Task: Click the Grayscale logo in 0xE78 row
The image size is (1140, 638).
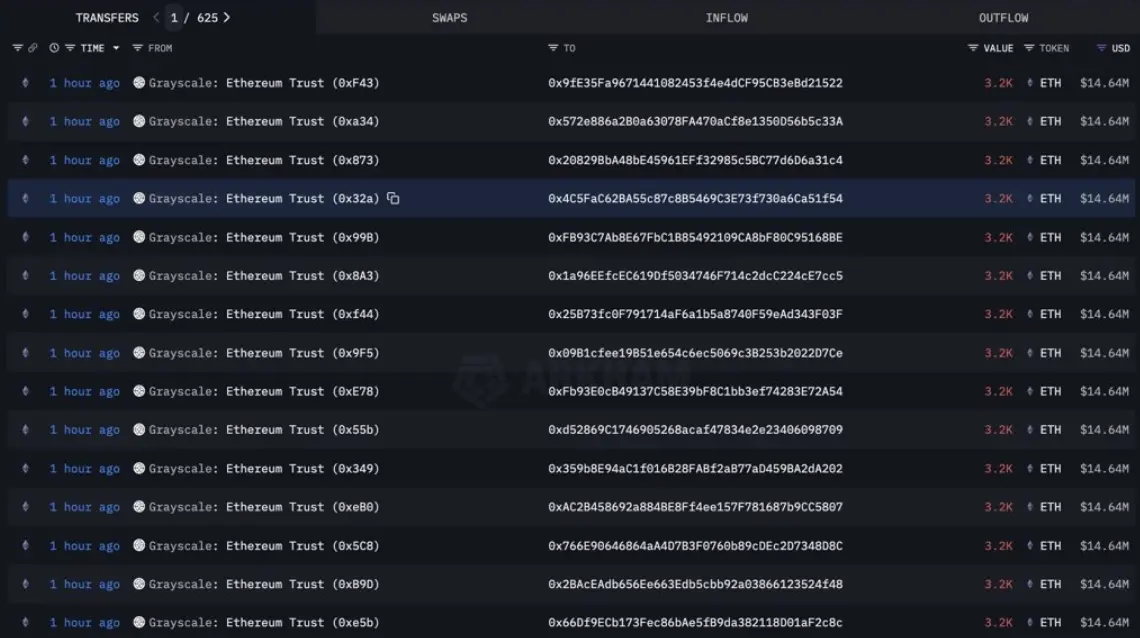Action: click(x=139, y=391)
